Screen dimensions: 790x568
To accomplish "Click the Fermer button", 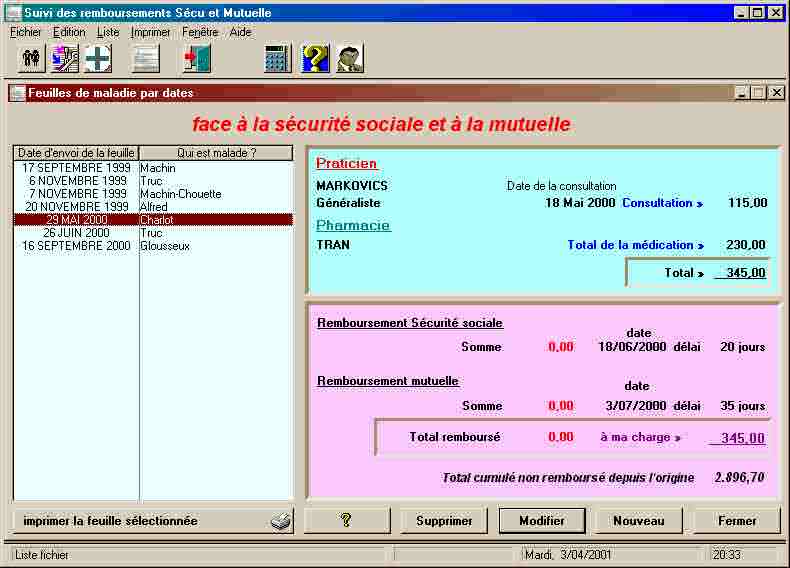I will click(737, 521).
